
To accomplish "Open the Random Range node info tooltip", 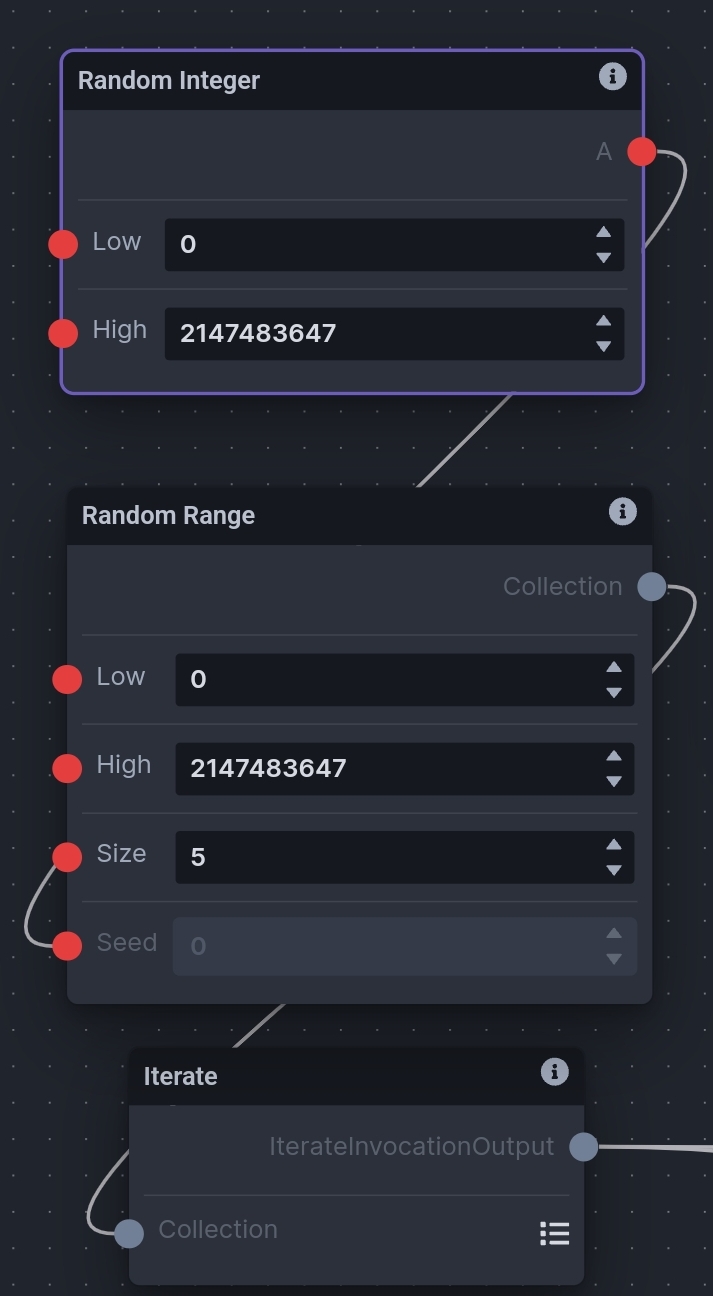I will [622, 511].
